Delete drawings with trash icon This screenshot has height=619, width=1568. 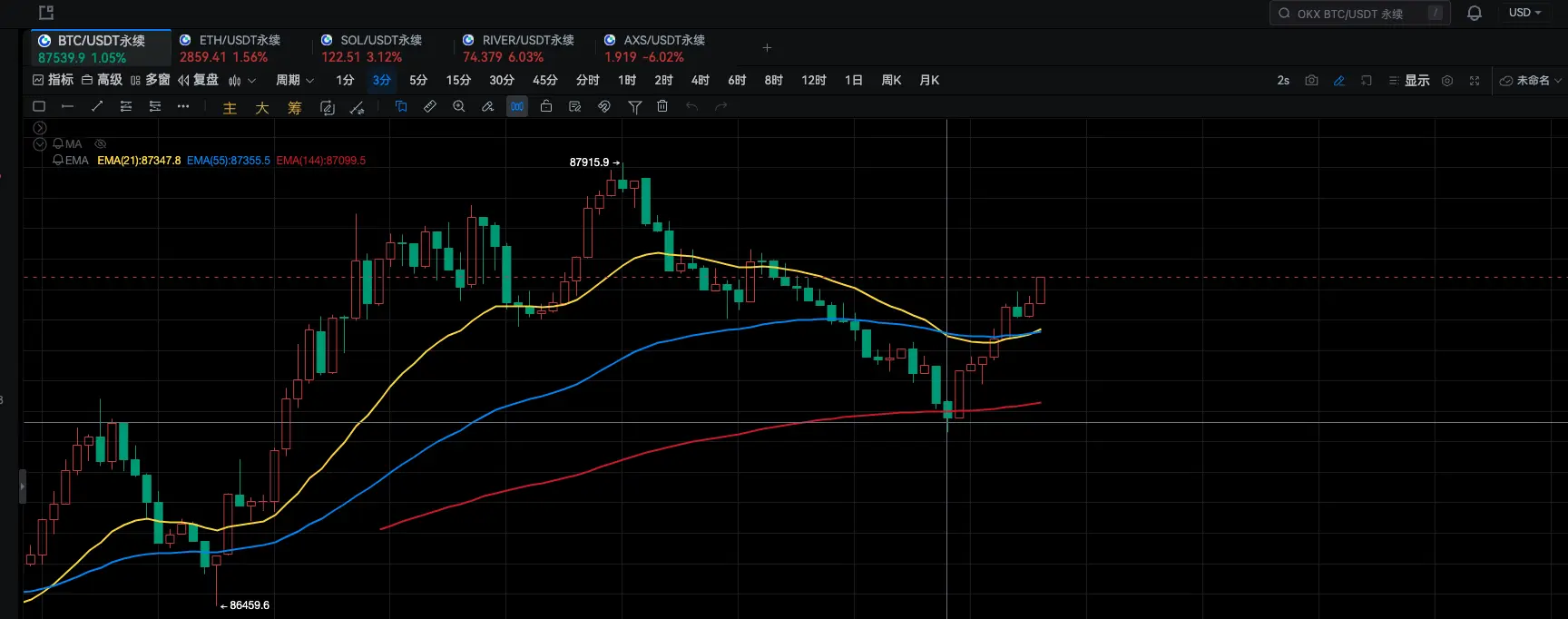[662, 106]
